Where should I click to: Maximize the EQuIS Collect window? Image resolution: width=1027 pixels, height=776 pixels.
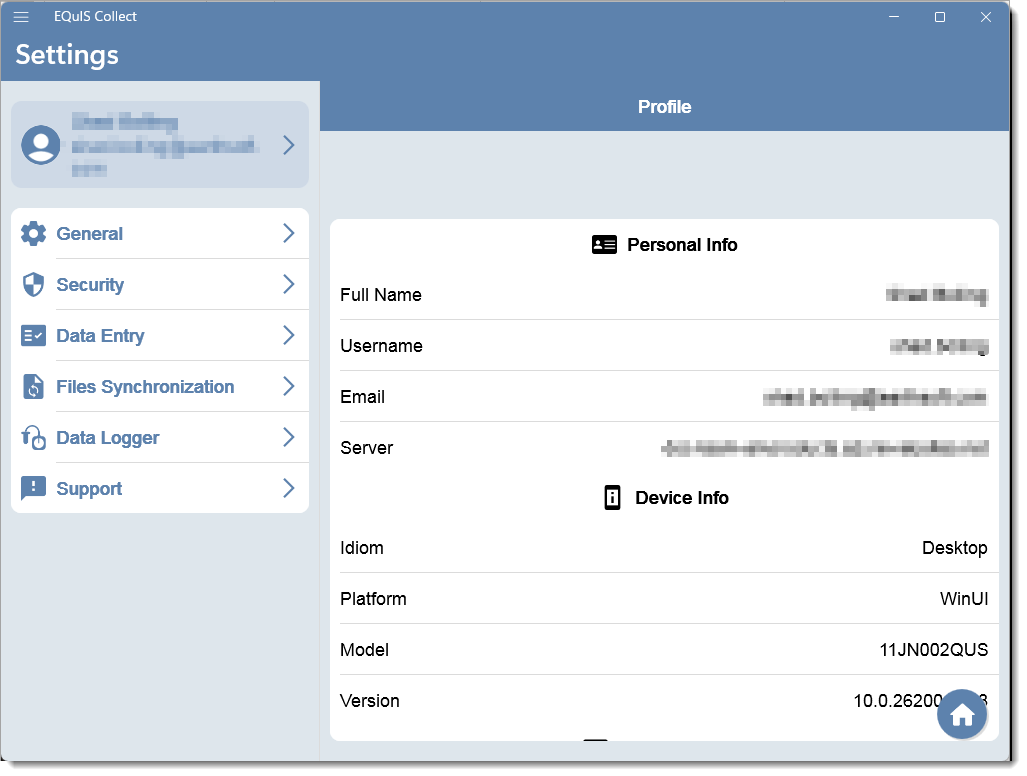click(939, 17)
